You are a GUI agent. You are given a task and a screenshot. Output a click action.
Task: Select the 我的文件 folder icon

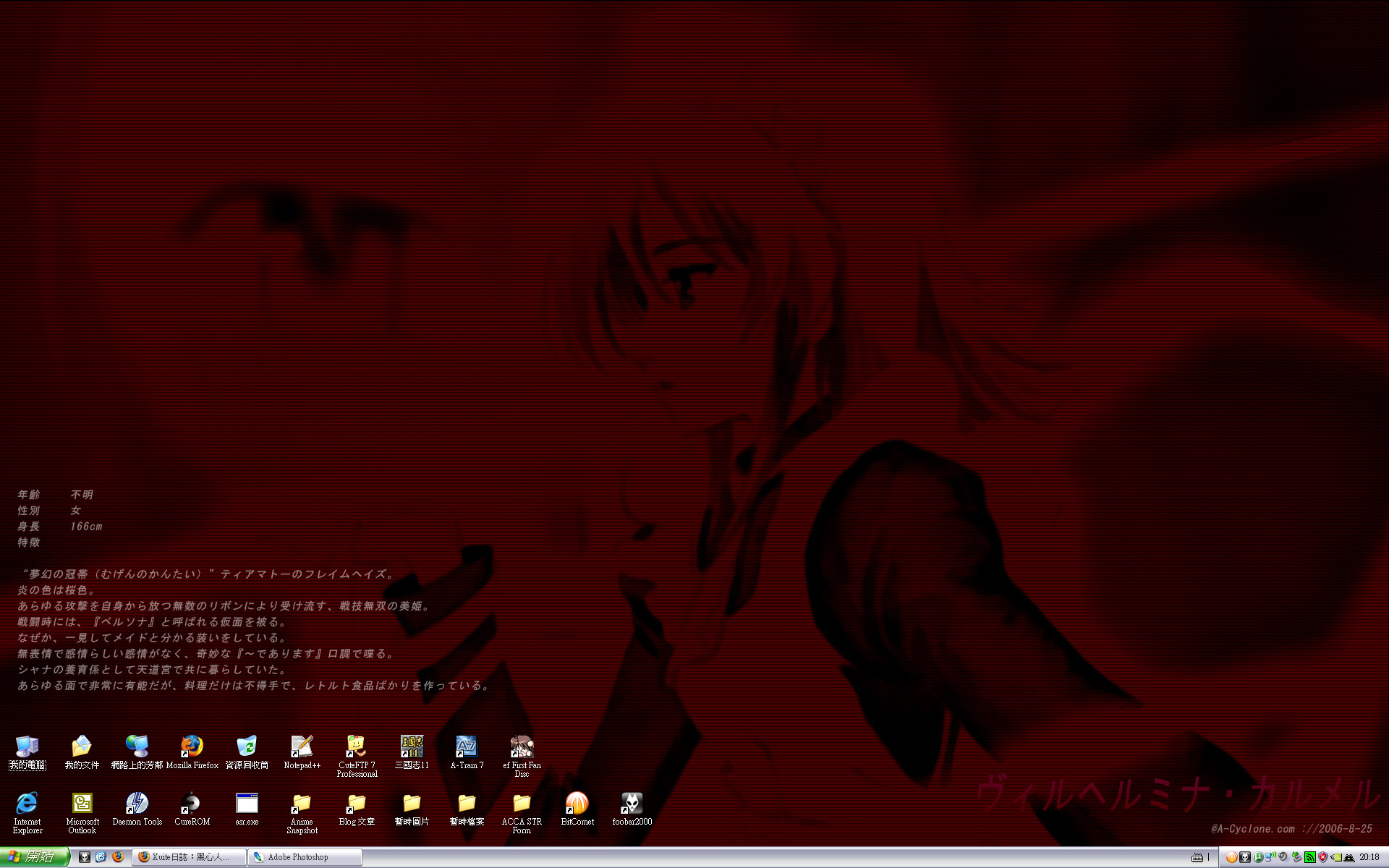(x=82, y=752)
